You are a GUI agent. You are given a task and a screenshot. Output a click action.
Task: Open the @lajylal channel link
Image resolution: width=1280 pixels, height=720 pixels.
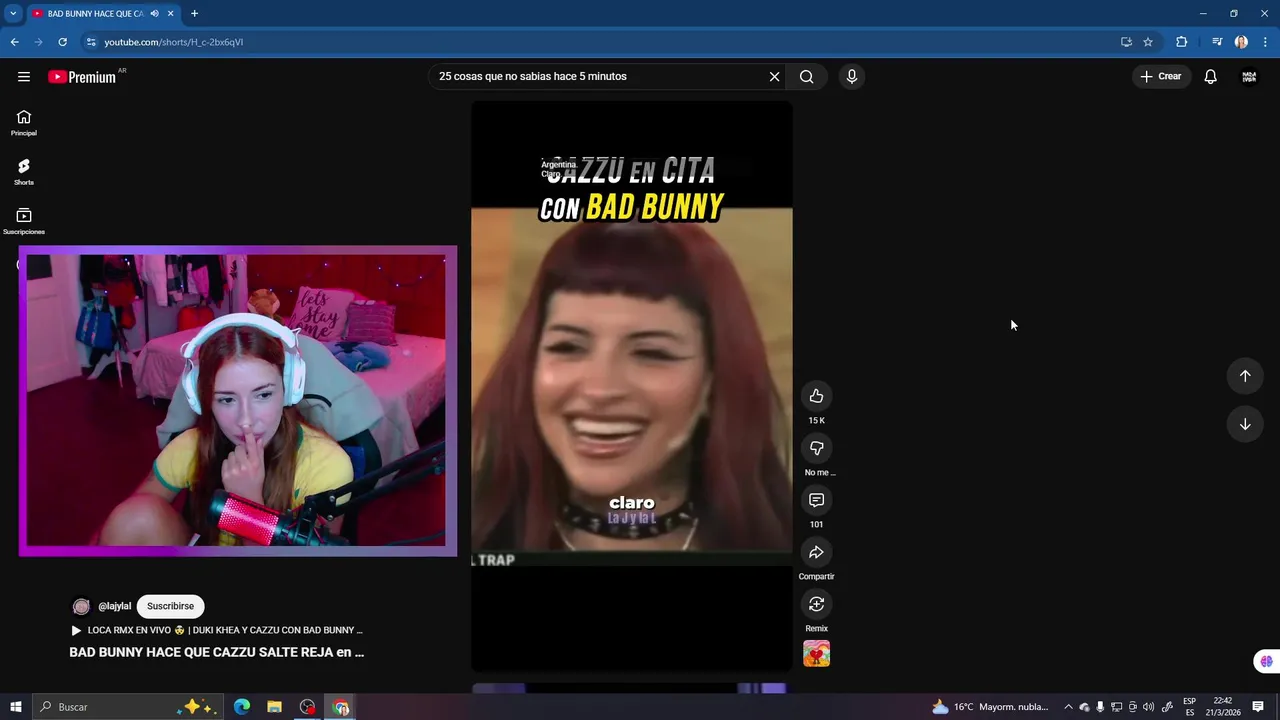114,606
